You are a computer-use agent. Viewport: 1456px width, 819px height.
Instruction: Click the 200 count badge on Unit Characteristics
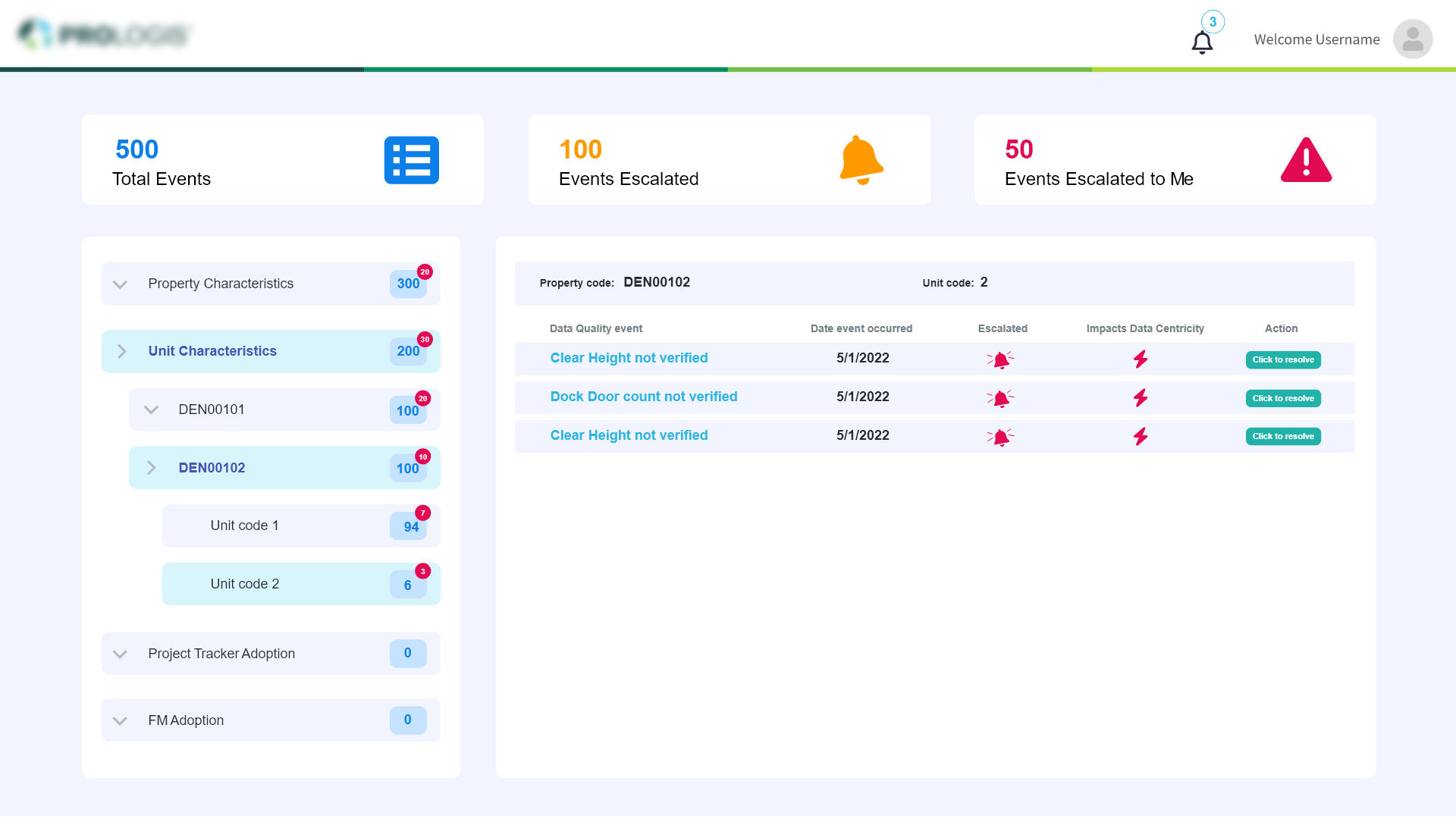(408, 351)
